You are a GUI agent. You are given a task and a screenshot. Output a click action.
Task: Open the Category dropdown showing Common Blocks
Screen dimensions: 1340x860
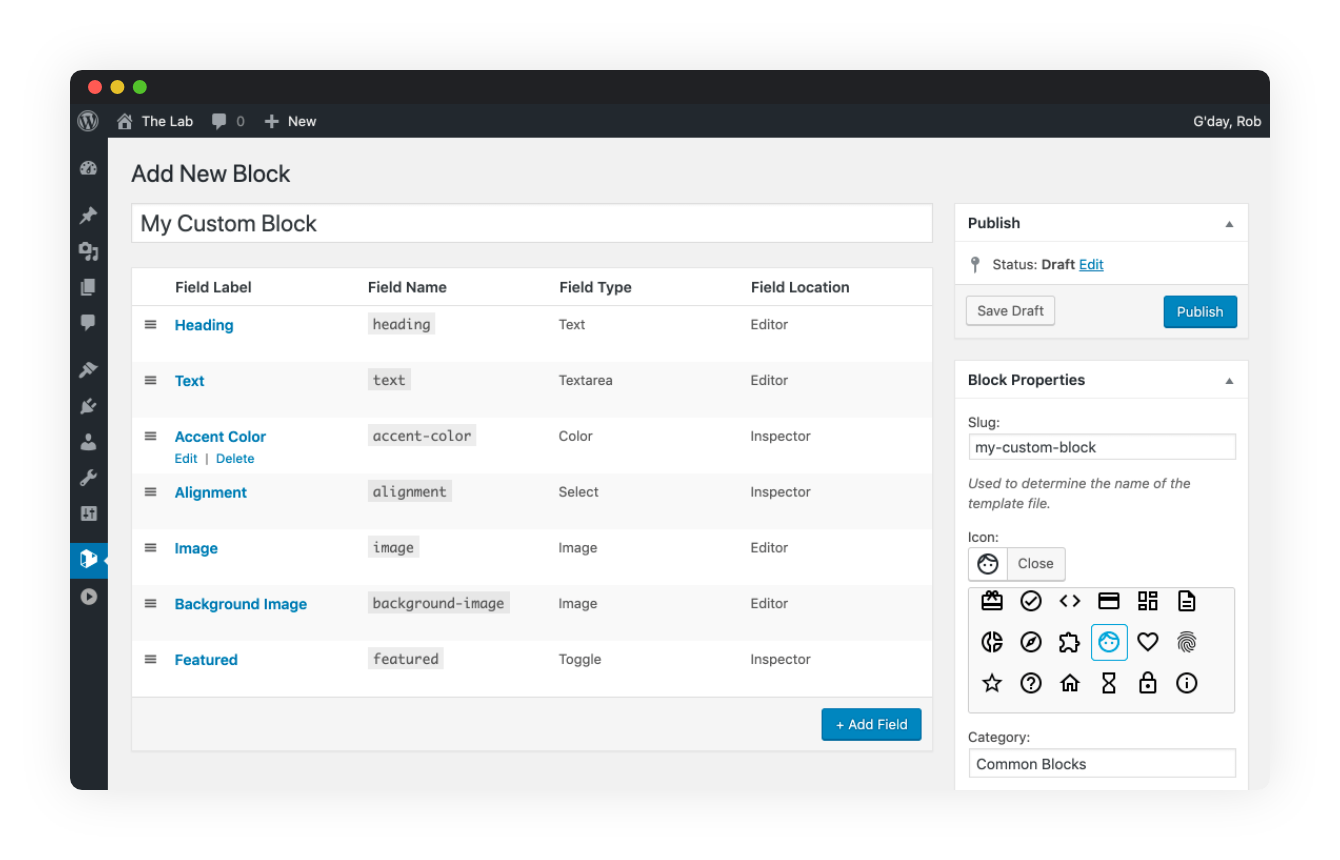pos(1102,764)
